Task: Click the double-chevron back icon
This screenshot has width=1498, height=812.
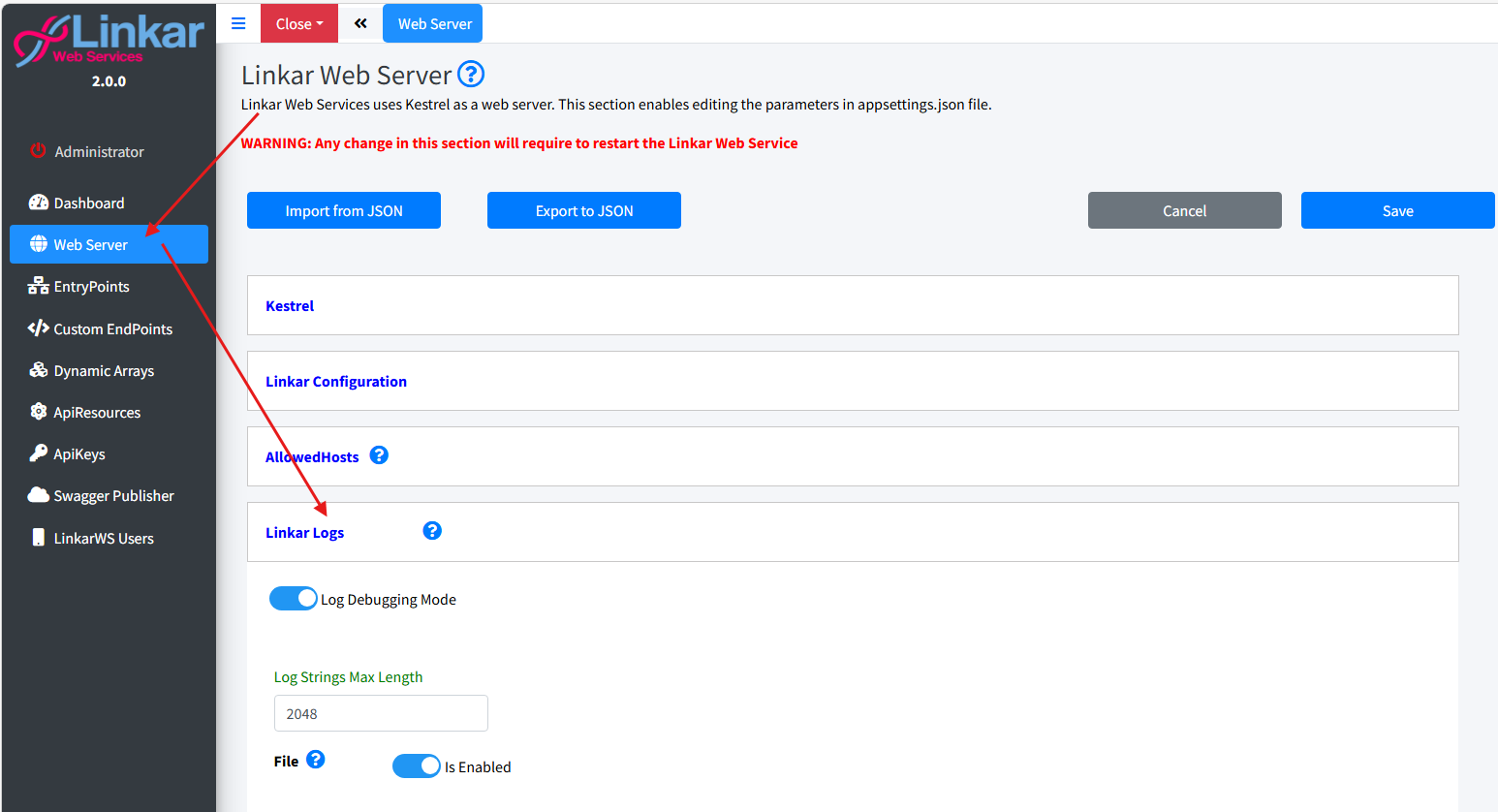Action: click(x=360, y=23)
